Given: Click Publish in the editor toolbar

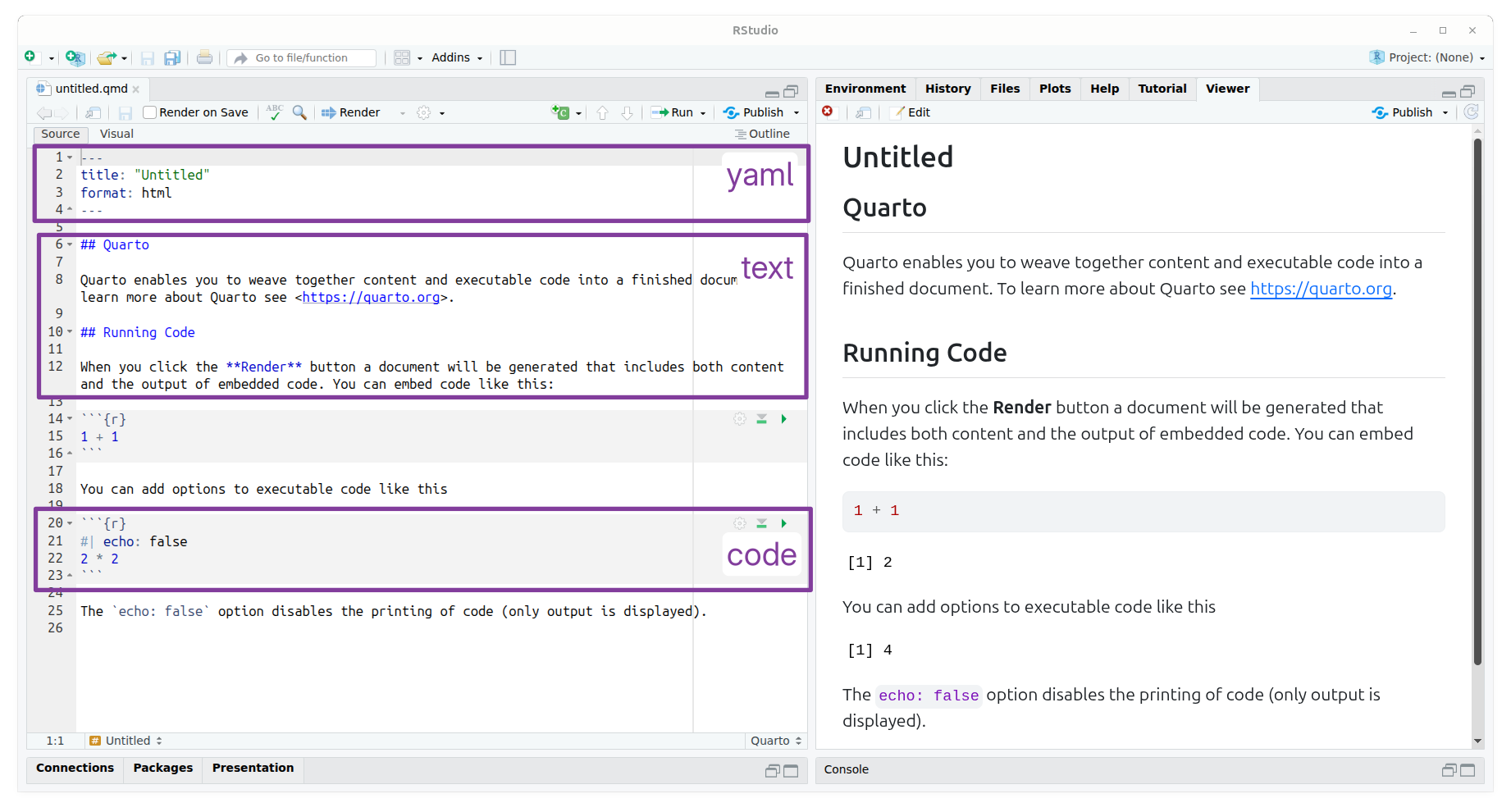Looking at the screenshot, I should pos(754,112).
